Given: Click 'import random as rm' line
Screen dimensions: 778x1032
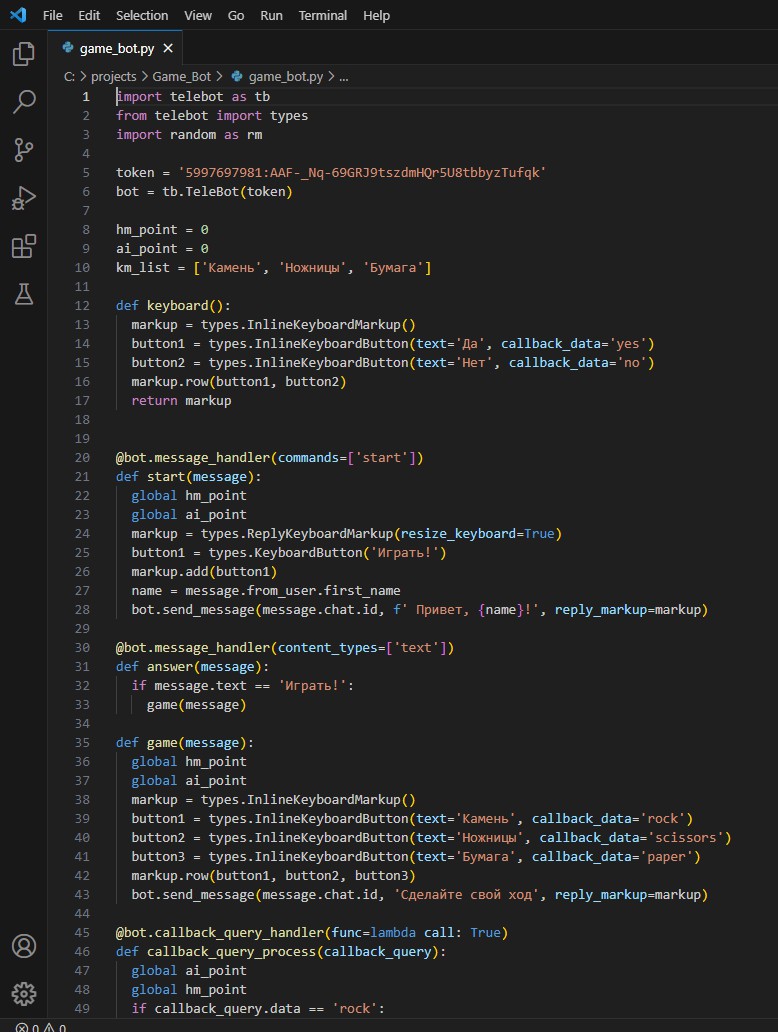Looking at the screenshot, I should (x=189, y=135).
